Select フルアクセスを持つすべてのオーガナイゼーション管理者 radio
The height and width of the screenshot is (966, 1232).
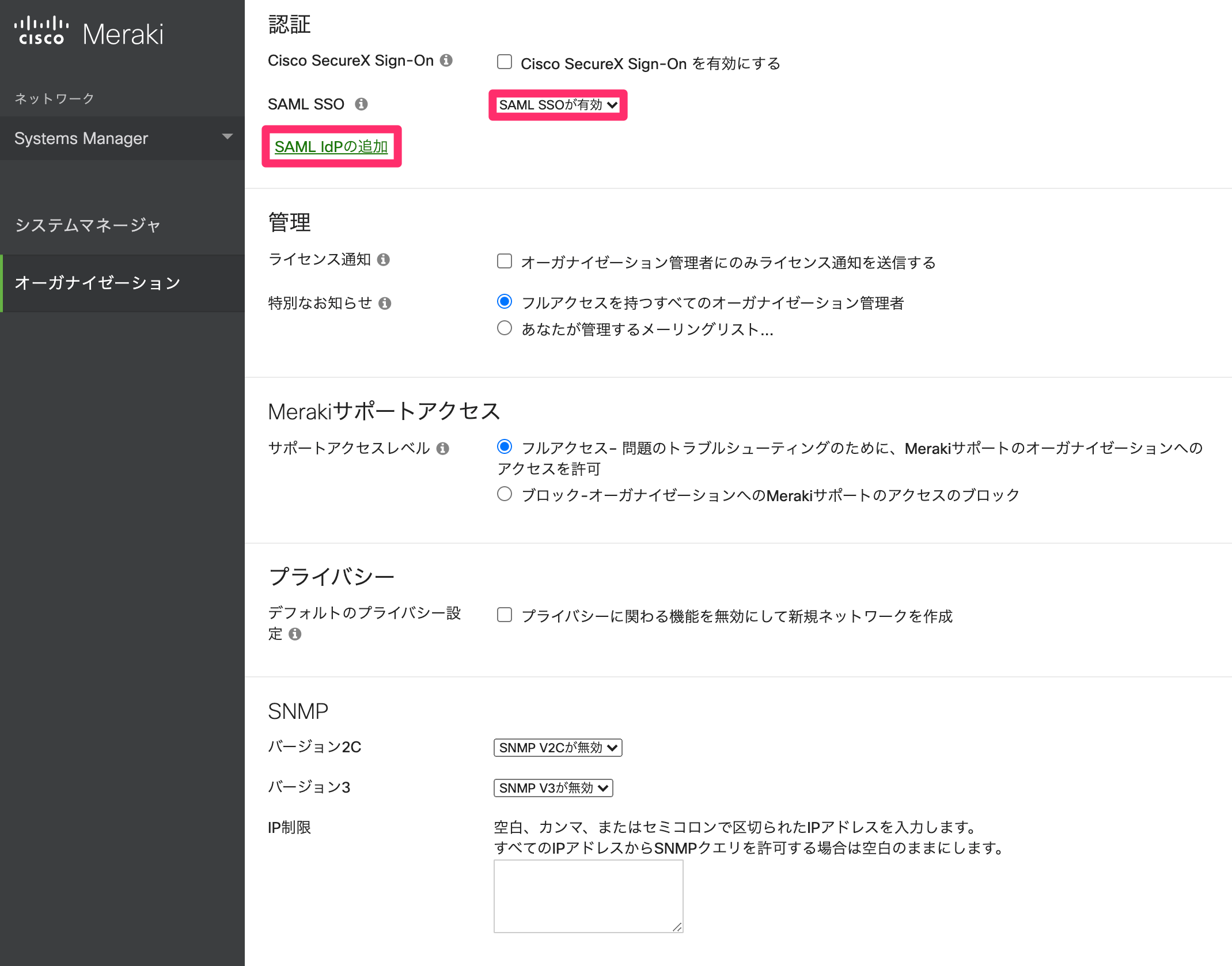click(505, 302)
